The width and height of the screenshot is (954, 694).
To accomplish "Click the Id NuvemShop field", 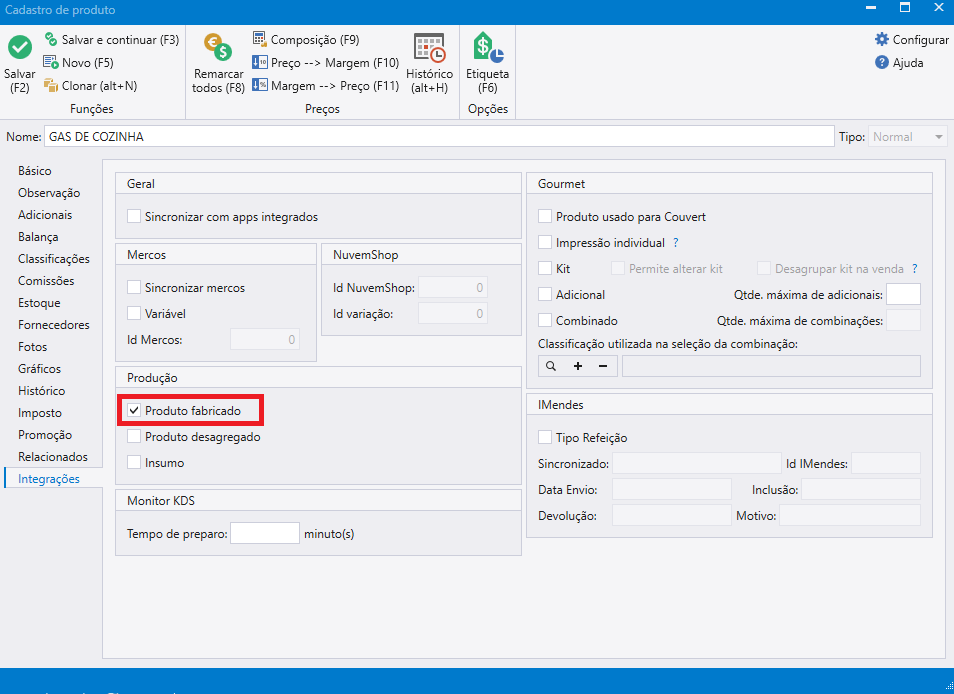I will 453,288.
